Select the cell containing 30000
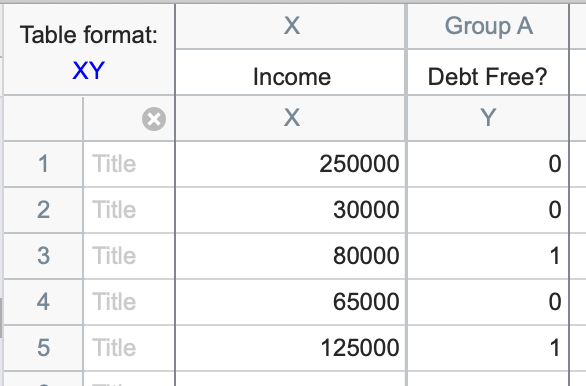The image size is (586, 386). (291, 210)
